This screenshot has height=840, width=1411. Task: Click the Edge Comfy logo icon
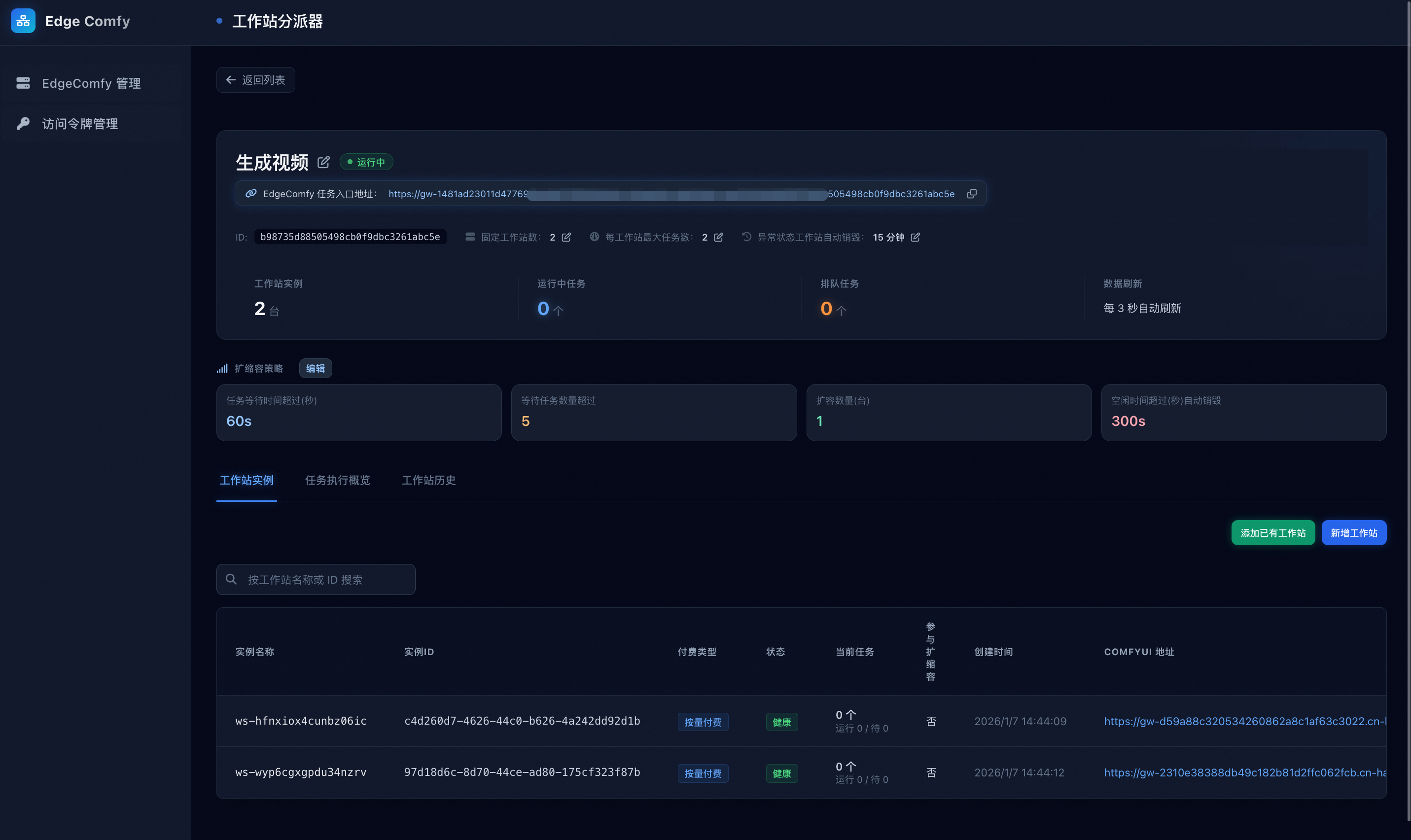[x=23, y=21]
